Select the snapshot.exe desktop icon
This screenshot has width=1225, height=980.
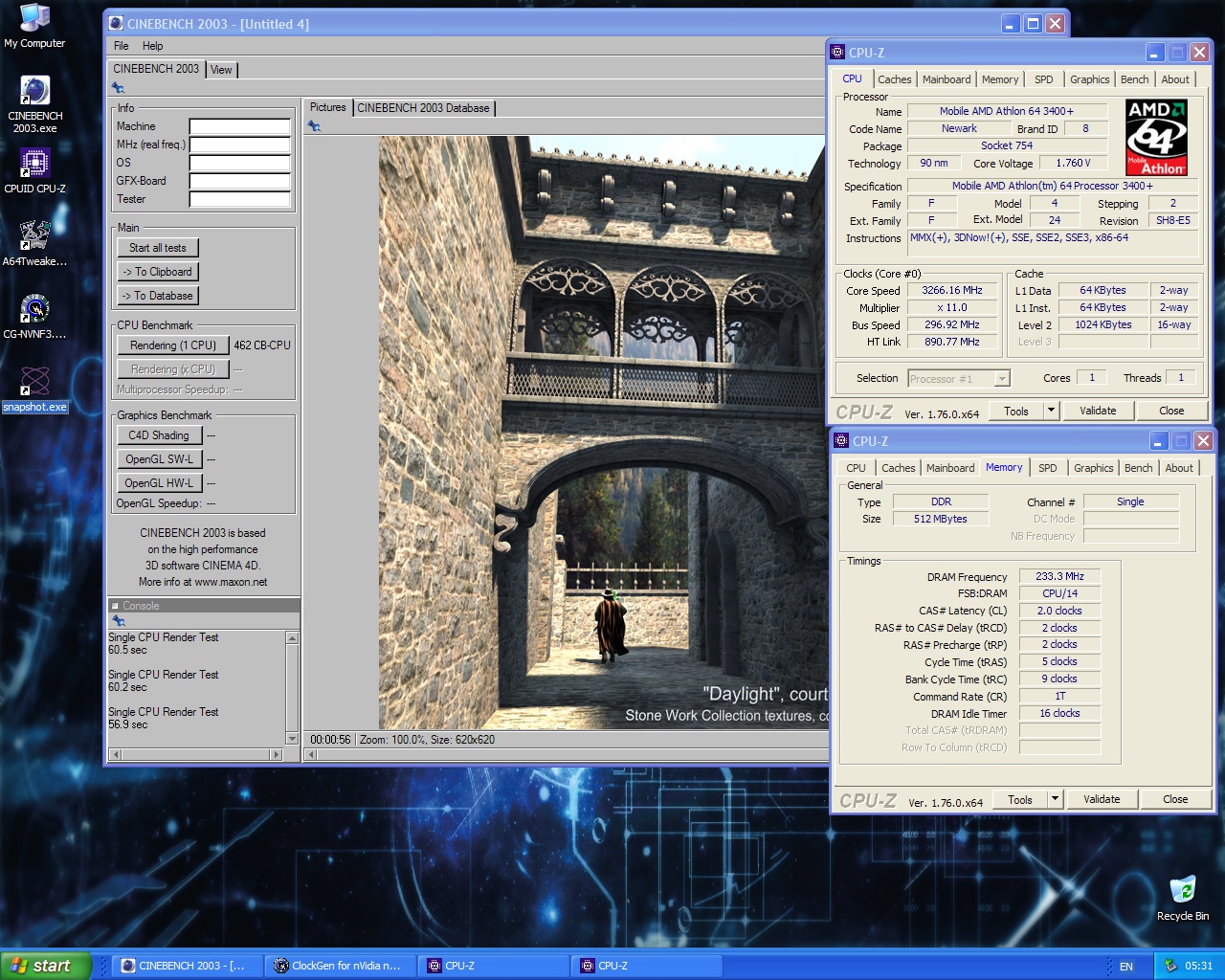pyautogui.click(x=34, y=389)
